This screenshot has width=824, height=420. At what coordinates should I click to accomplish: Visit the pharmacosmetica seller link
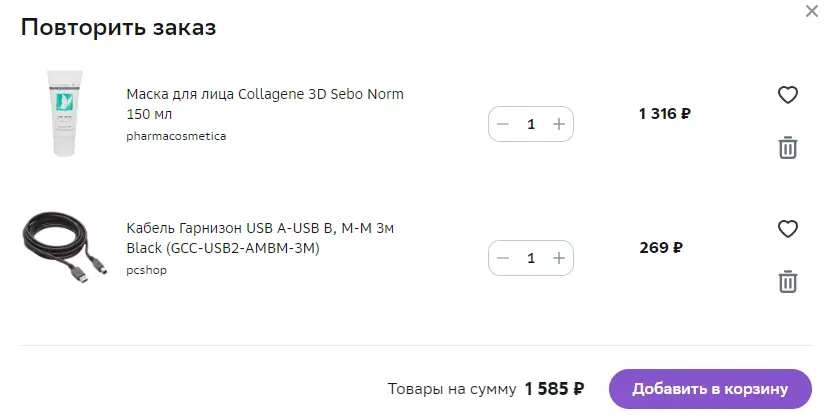tap(176, 136)
